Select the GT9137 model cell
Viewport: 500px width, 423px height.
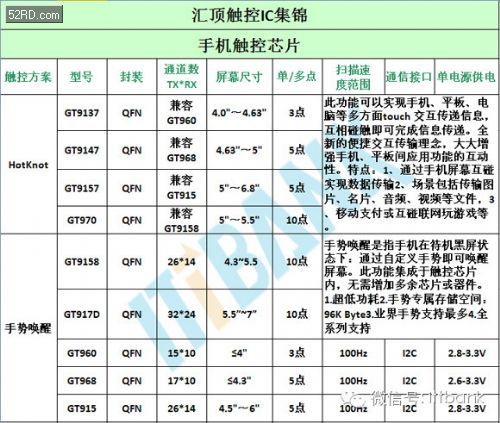coord(82,113)
